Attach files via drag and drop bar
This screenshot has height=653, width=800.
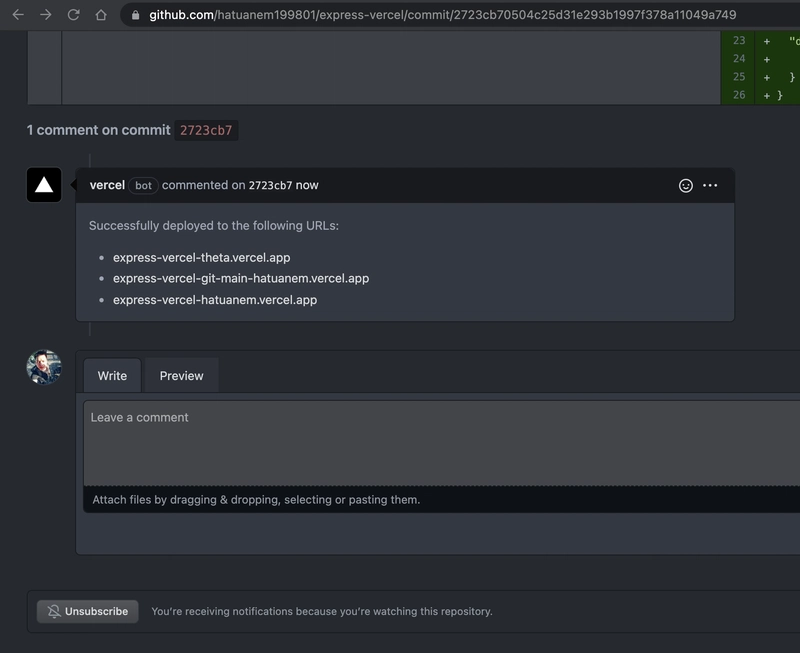(442, 499)
